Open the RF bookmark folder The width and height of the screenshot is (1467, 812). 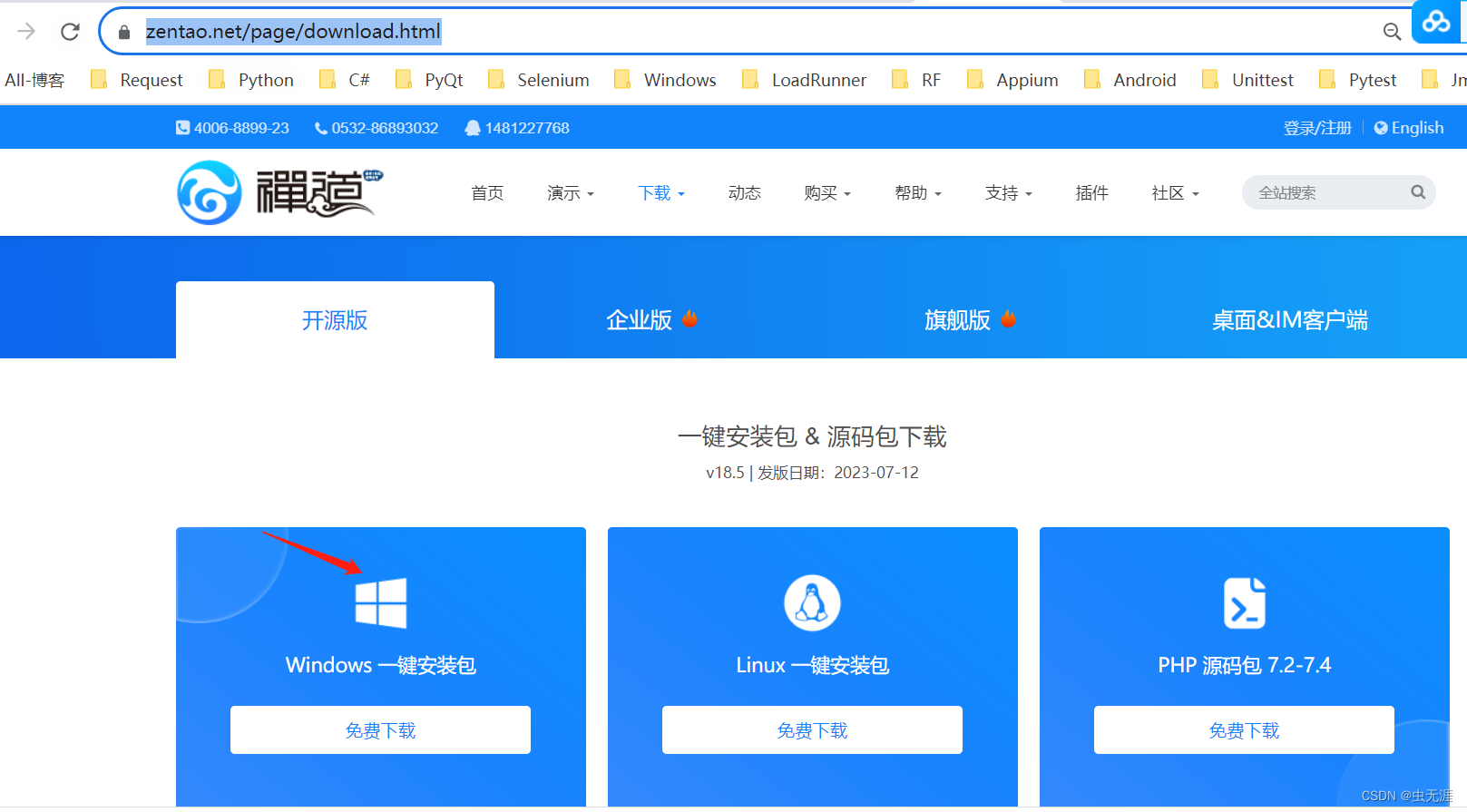(x=916, y=80)
